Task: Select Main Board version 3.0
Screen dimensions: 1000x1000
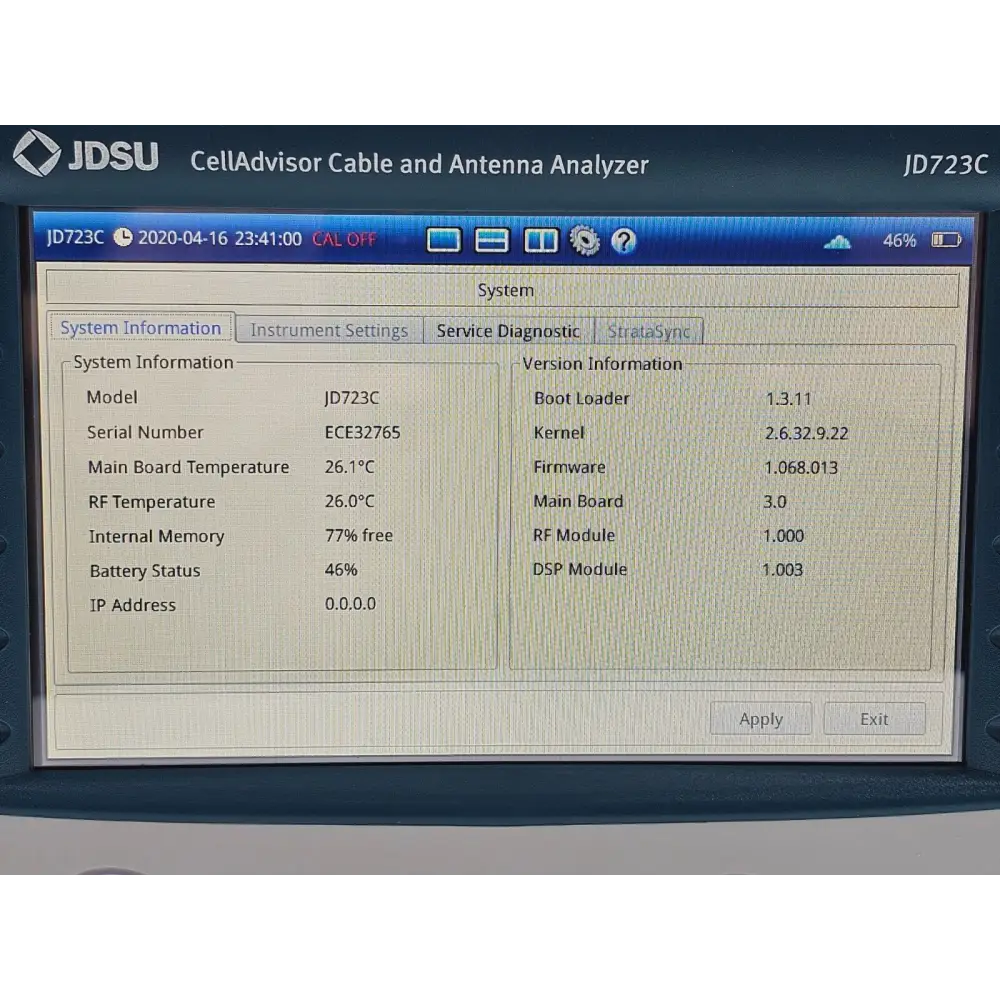Action: click(775, 501)
